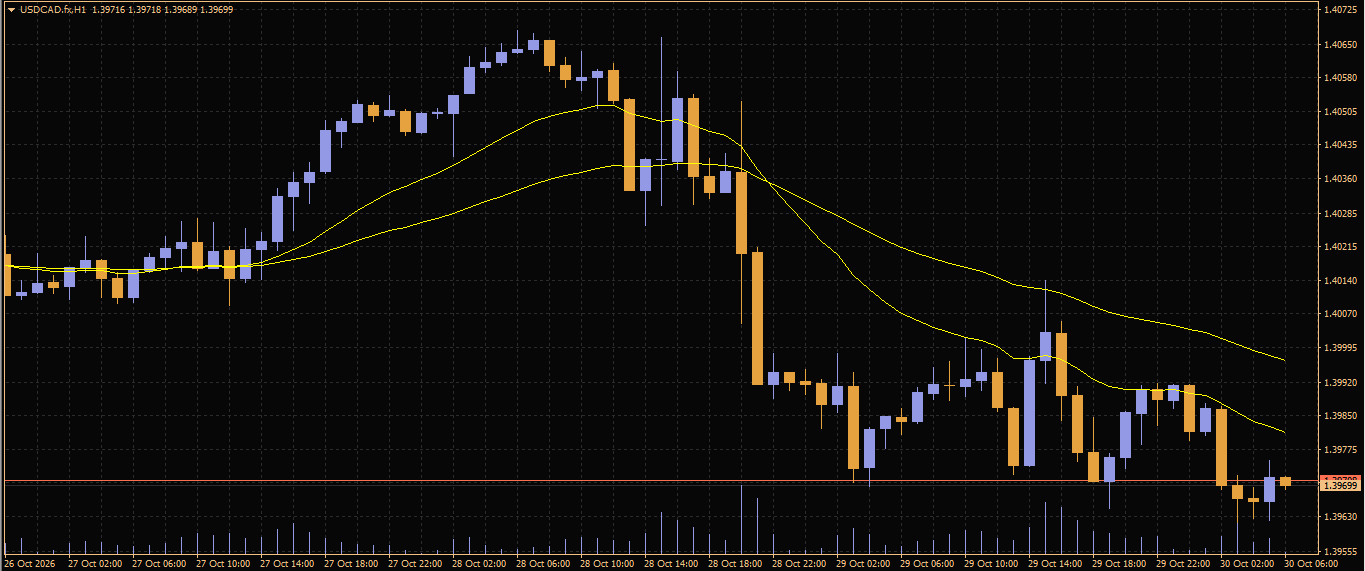Click the 1.40140 price scale label
This screenshot has height=571, width=1365.
pos(1339,280)
